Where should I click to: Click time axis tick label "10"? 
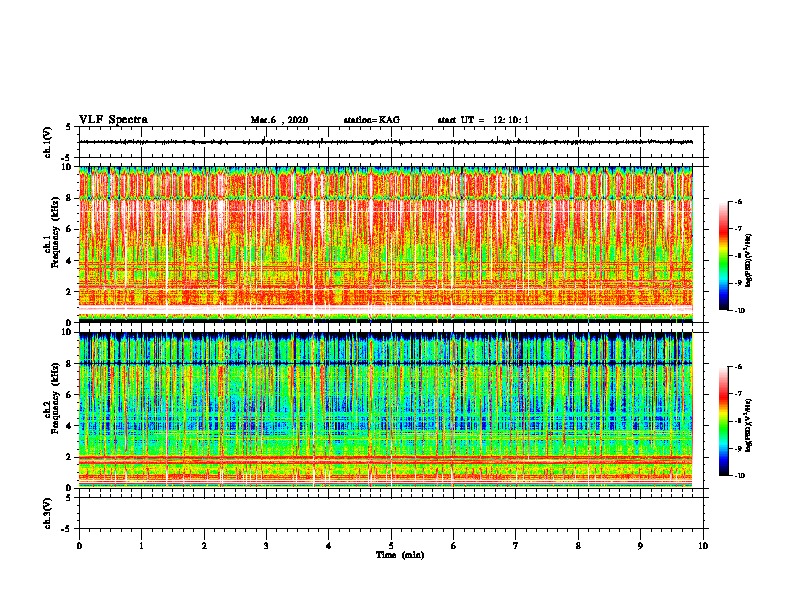pyautogui.click(x=703, y=546)
